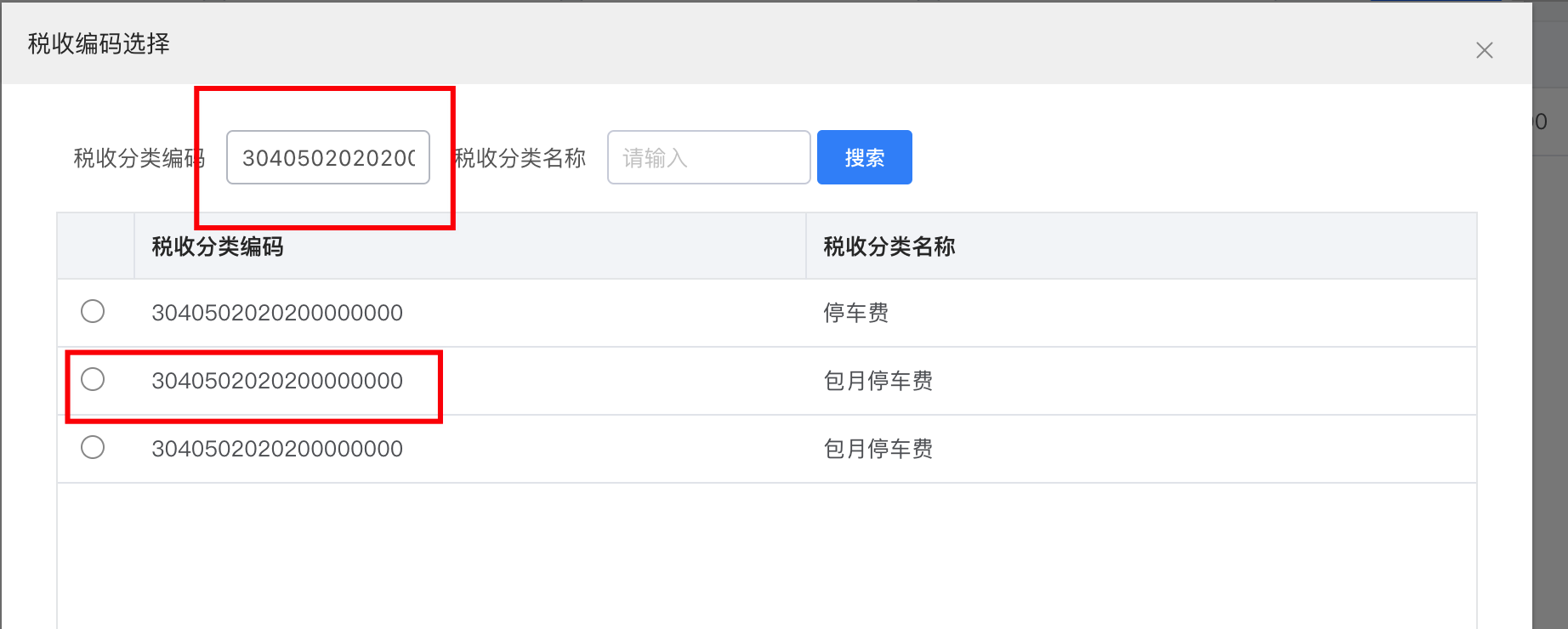
Task: Click the empty table area below the rows
Action: point(765,552)
